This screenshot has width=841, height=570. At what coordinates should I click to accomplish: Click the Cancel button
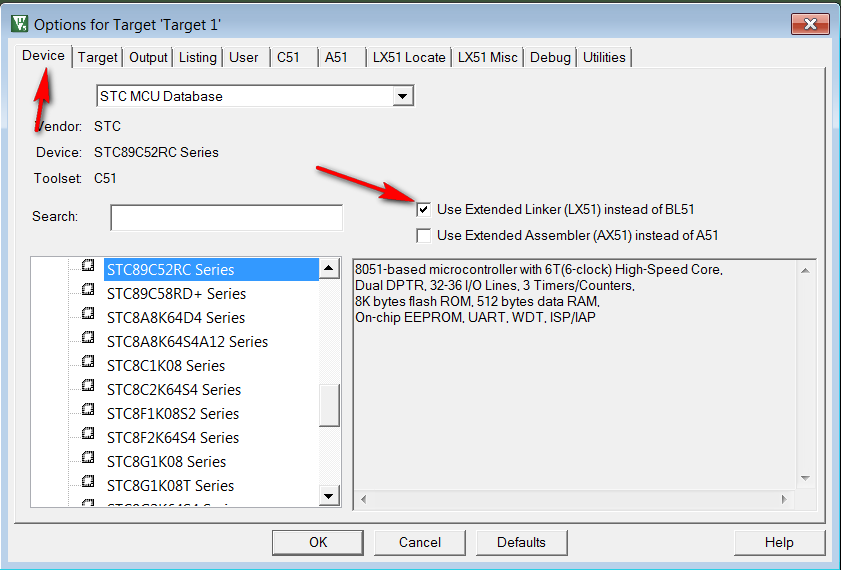pos(419,543)
